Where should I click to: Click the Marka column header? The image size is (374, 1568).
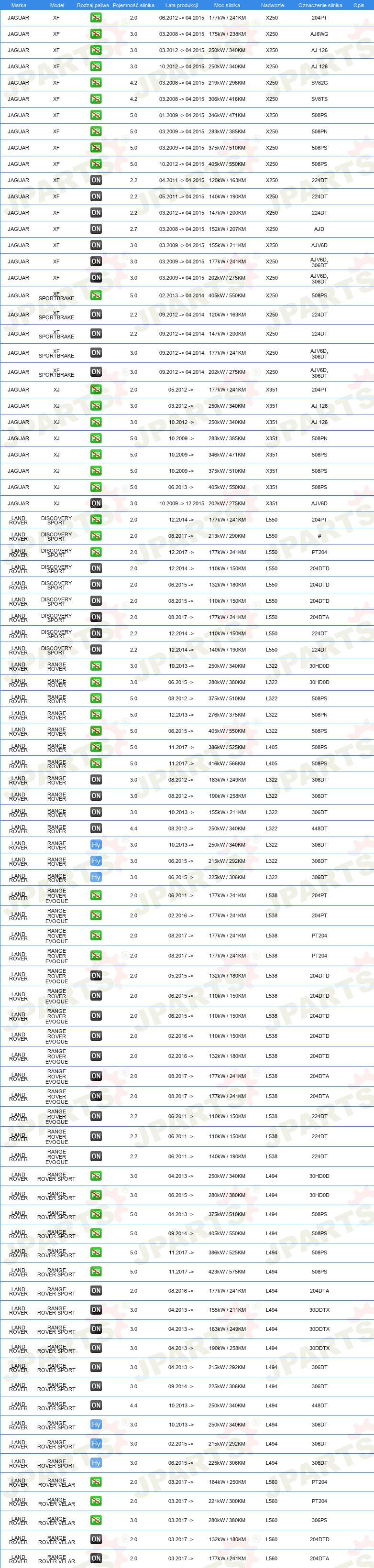(18, 5)
